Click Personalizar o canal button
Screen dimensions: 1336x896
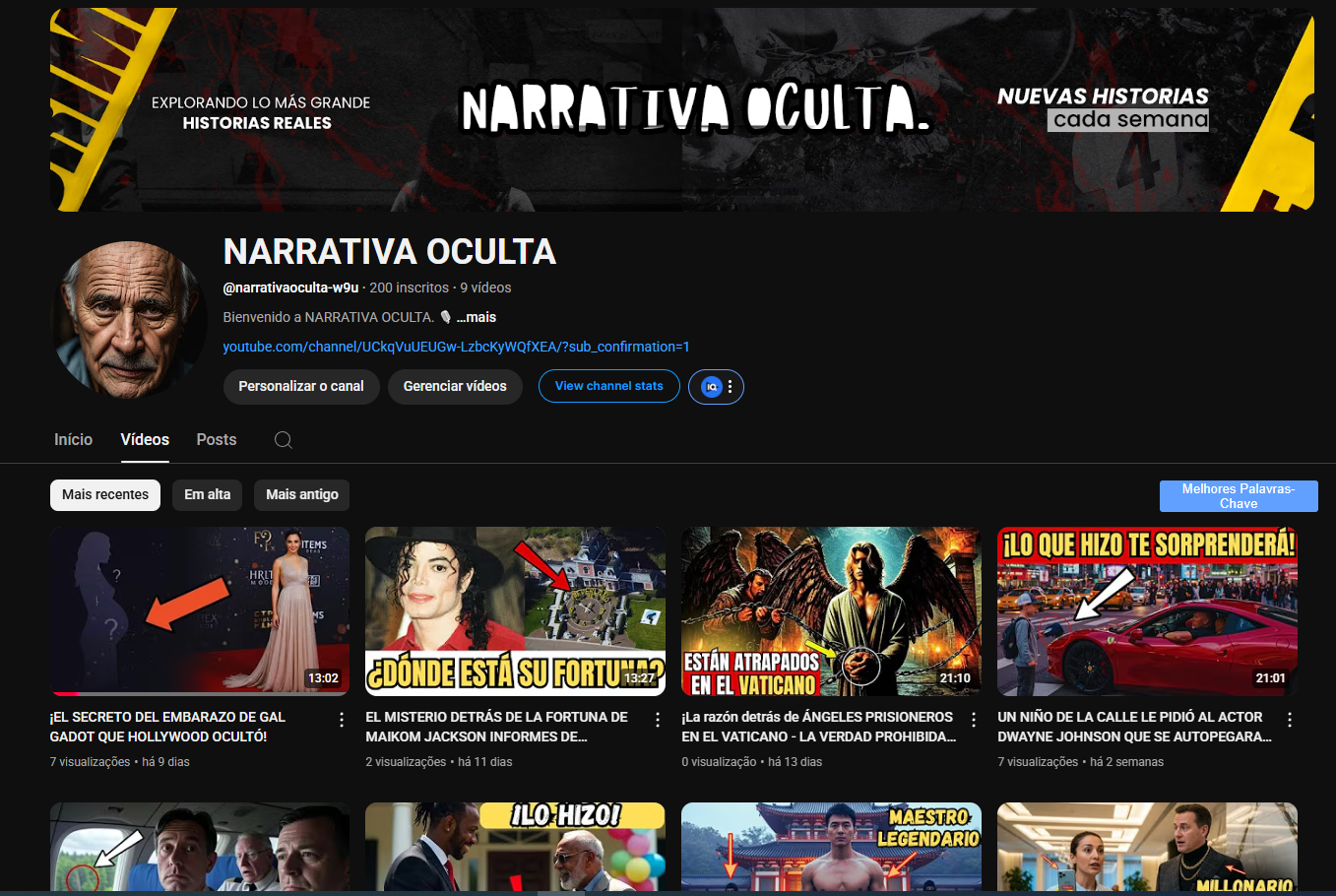[301, 386]
